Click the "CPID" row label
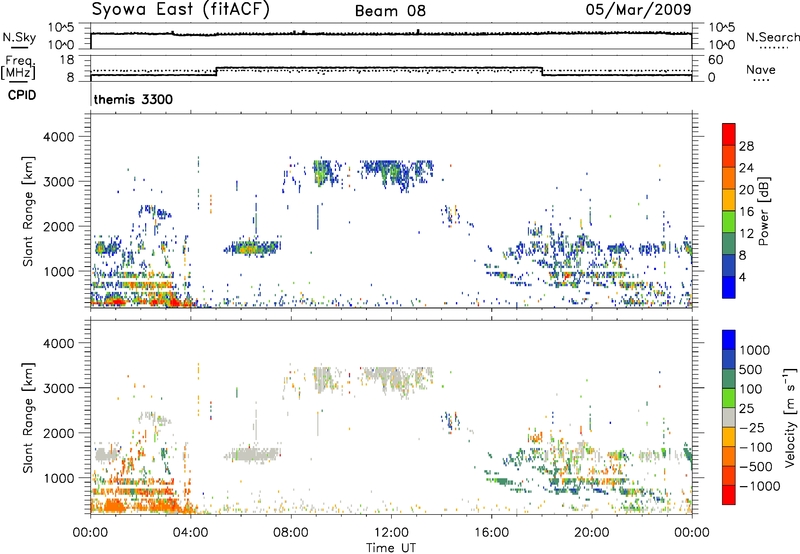The height and width of the screenshot is (554, 800). 22,95
